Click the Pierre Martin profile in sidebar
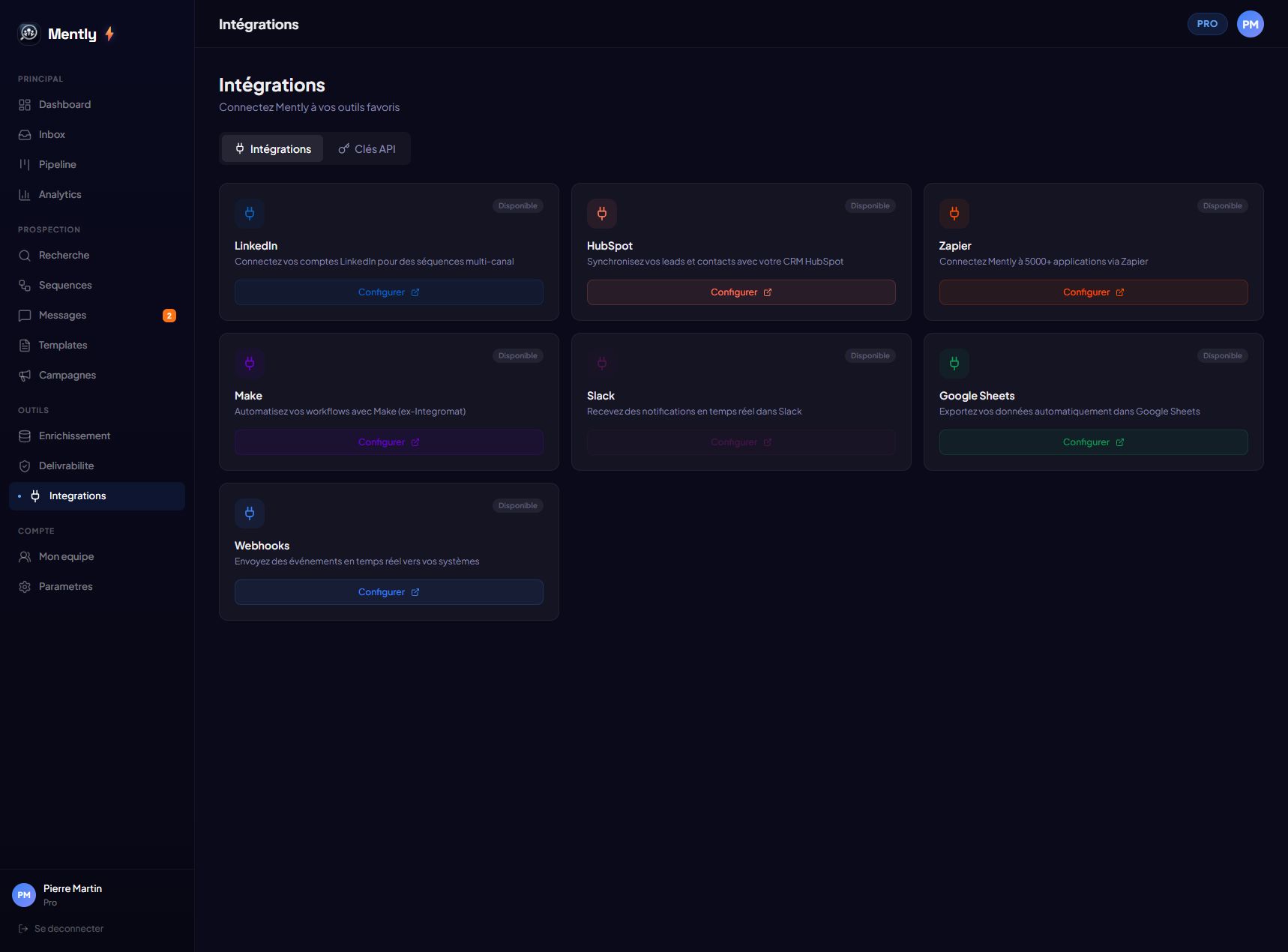The width and height of the screenshot is (1288, 952). point(58,895)
